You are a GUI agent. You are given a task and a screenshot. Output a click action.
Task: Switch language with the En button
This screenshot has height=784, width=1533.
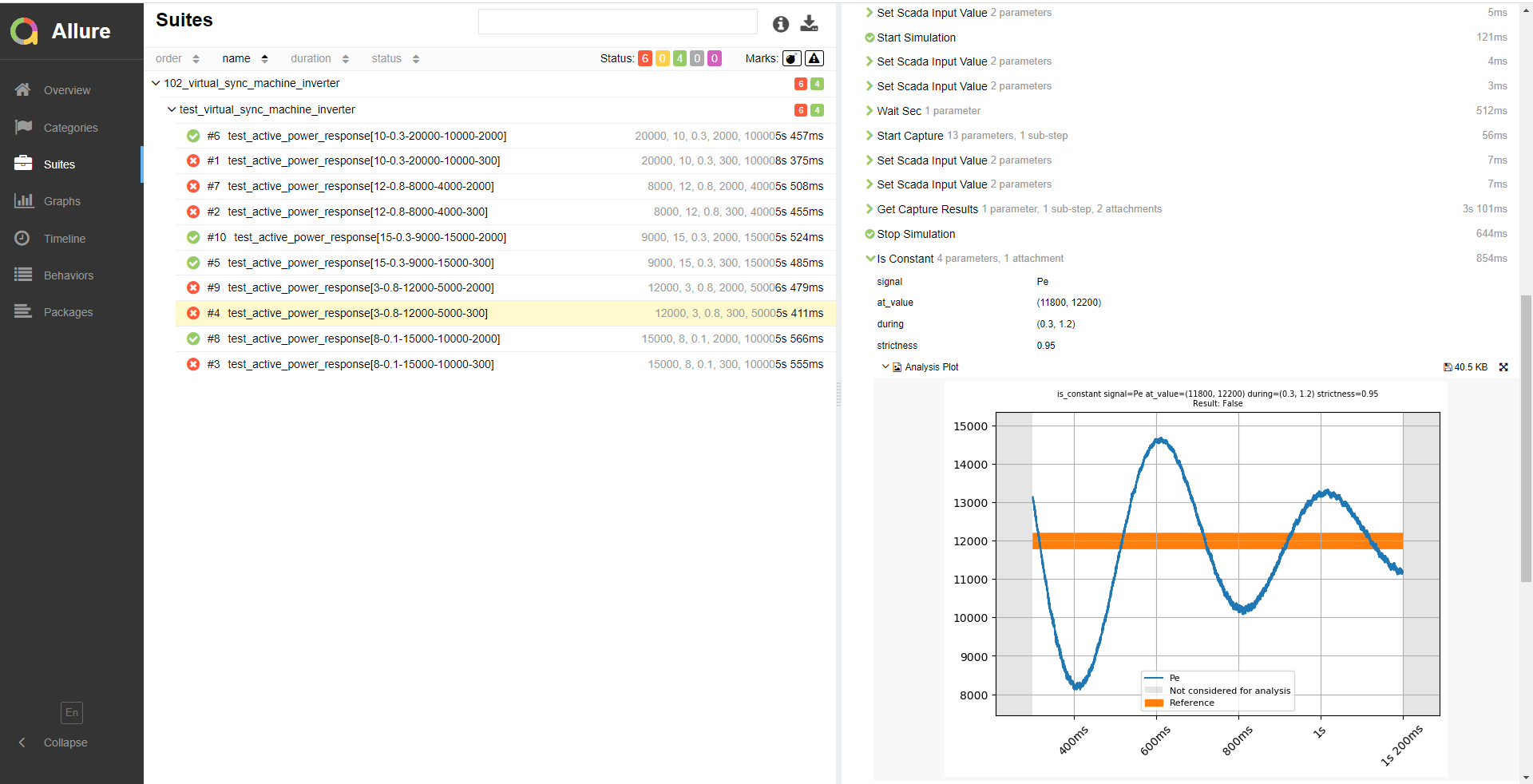[72, 712]
